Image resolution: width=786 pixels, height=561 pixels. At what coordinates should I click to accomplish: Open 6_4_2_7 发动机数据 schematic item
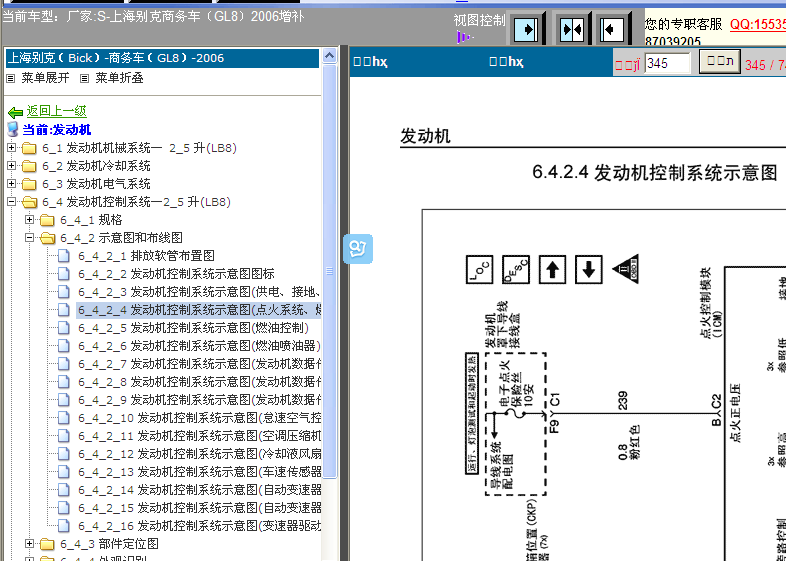199,364
